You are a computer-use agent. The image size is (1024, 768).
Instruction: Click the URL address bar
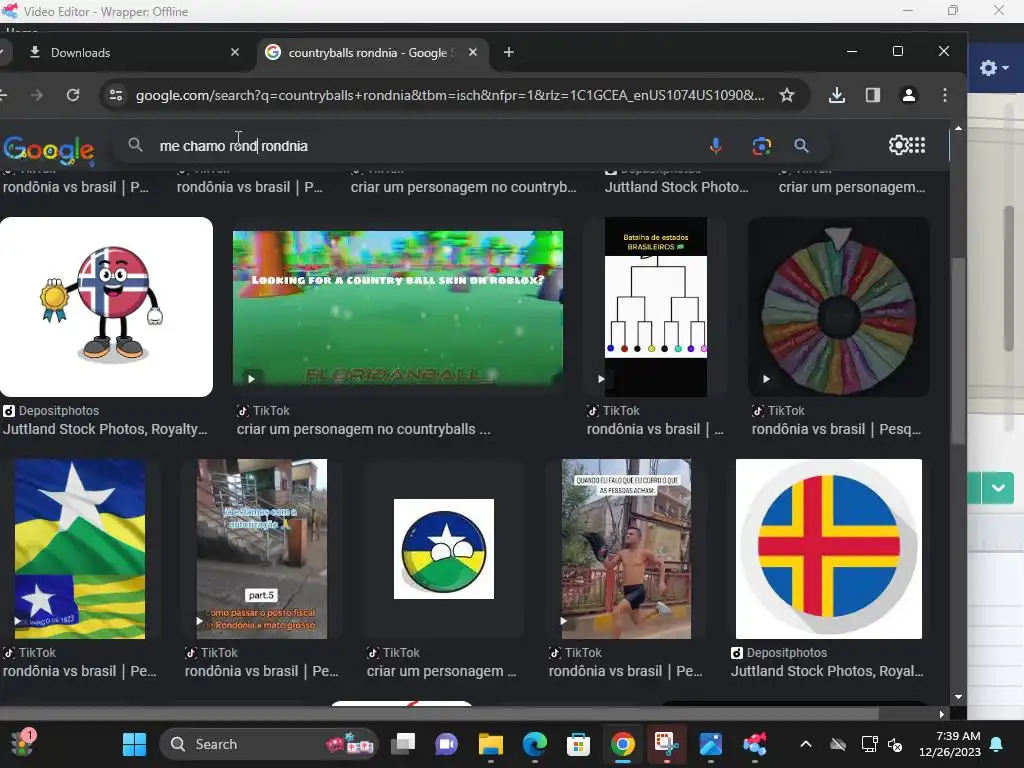(x=450, y=95)
